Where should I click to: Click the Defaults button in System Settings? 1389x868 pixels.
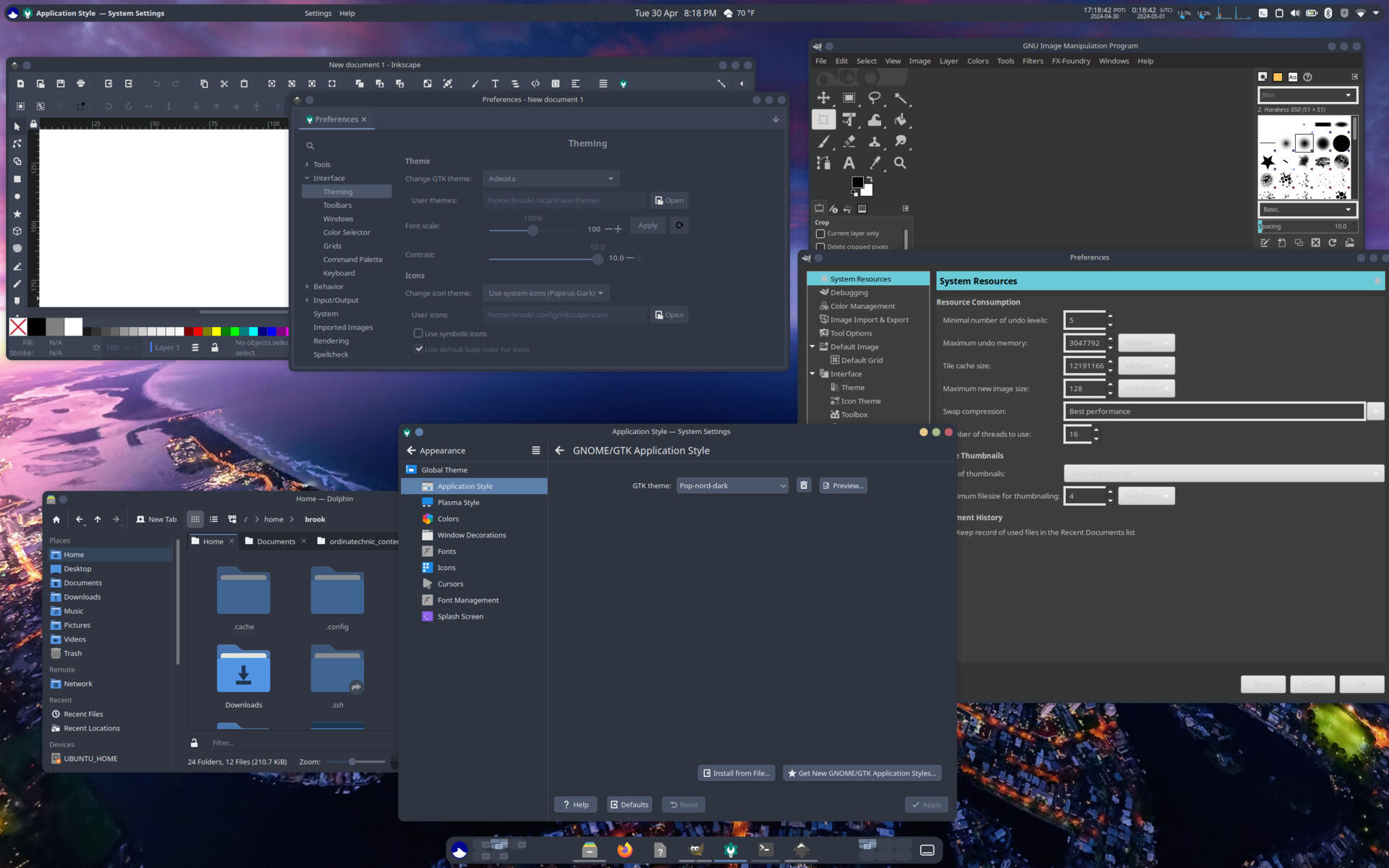629,804
